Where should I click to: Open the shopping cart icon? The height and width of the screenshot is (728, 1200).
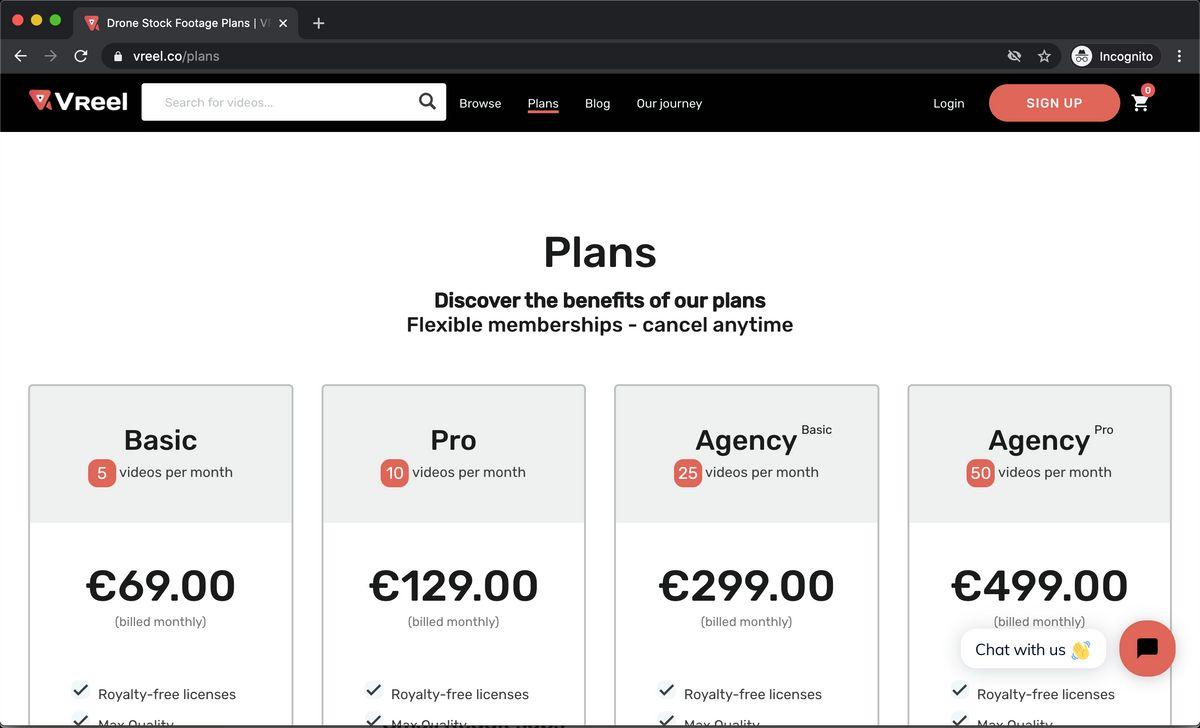coord(1140,102)
